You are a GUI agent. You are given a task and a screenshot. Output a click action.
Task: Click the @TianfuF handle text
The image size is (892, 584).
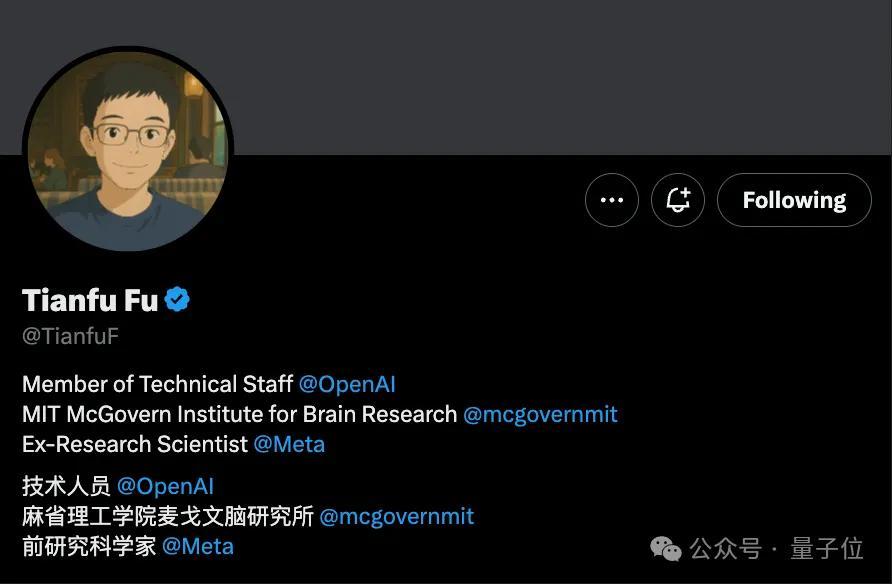click(71, 336)
